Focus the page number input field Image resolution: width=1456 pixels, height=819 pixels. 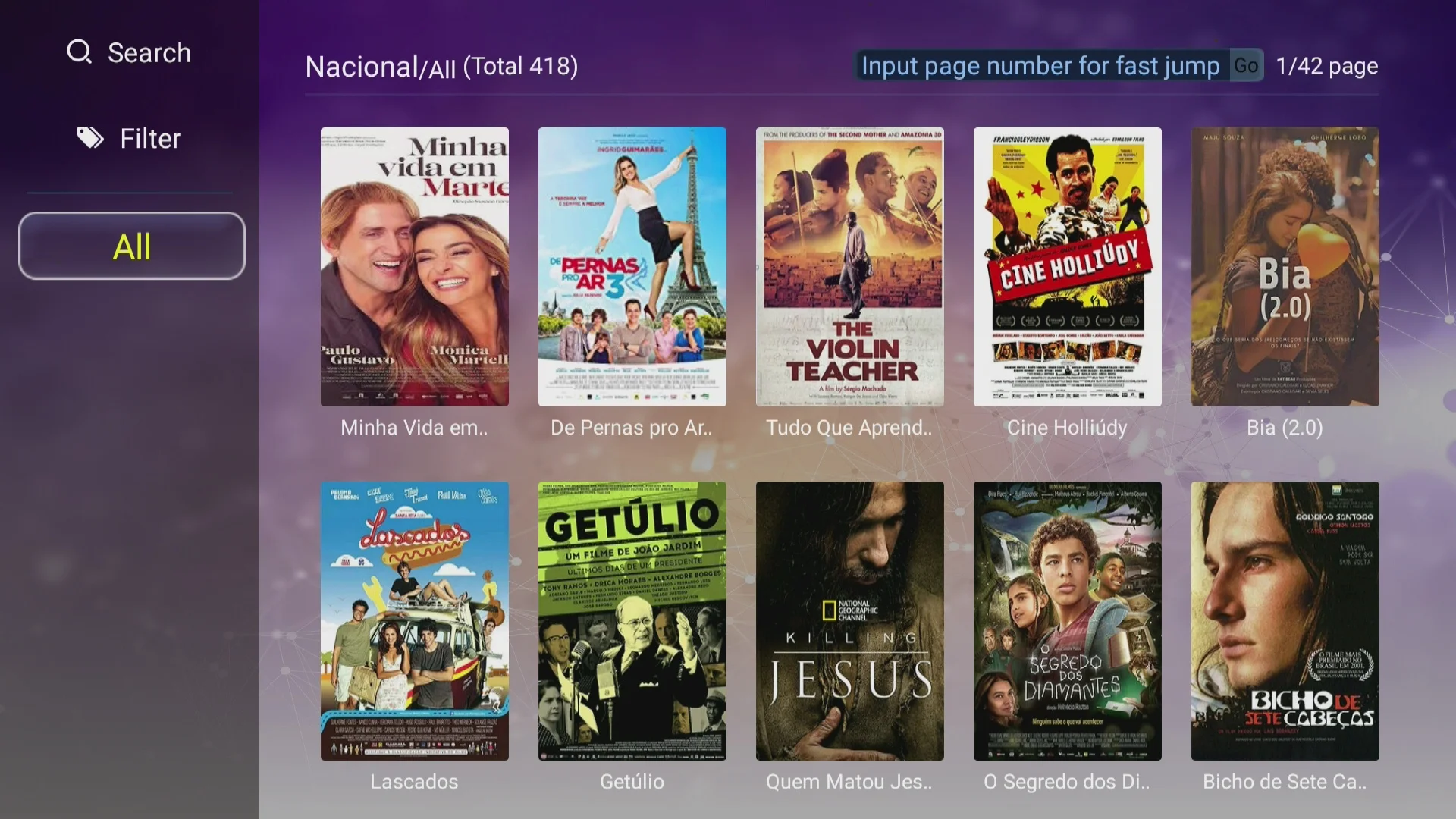tap(1041, 66)
